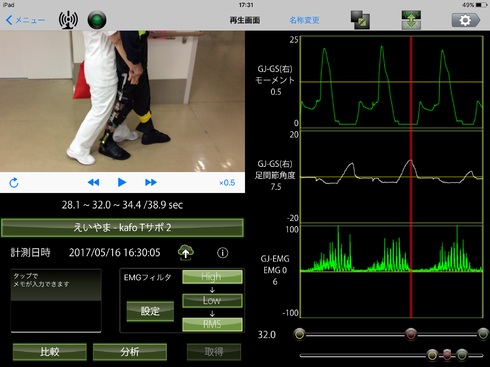Select yellow handle on the lower range slider
The image size is (490, 367).
pyautogui.click(x=432, y=355)
